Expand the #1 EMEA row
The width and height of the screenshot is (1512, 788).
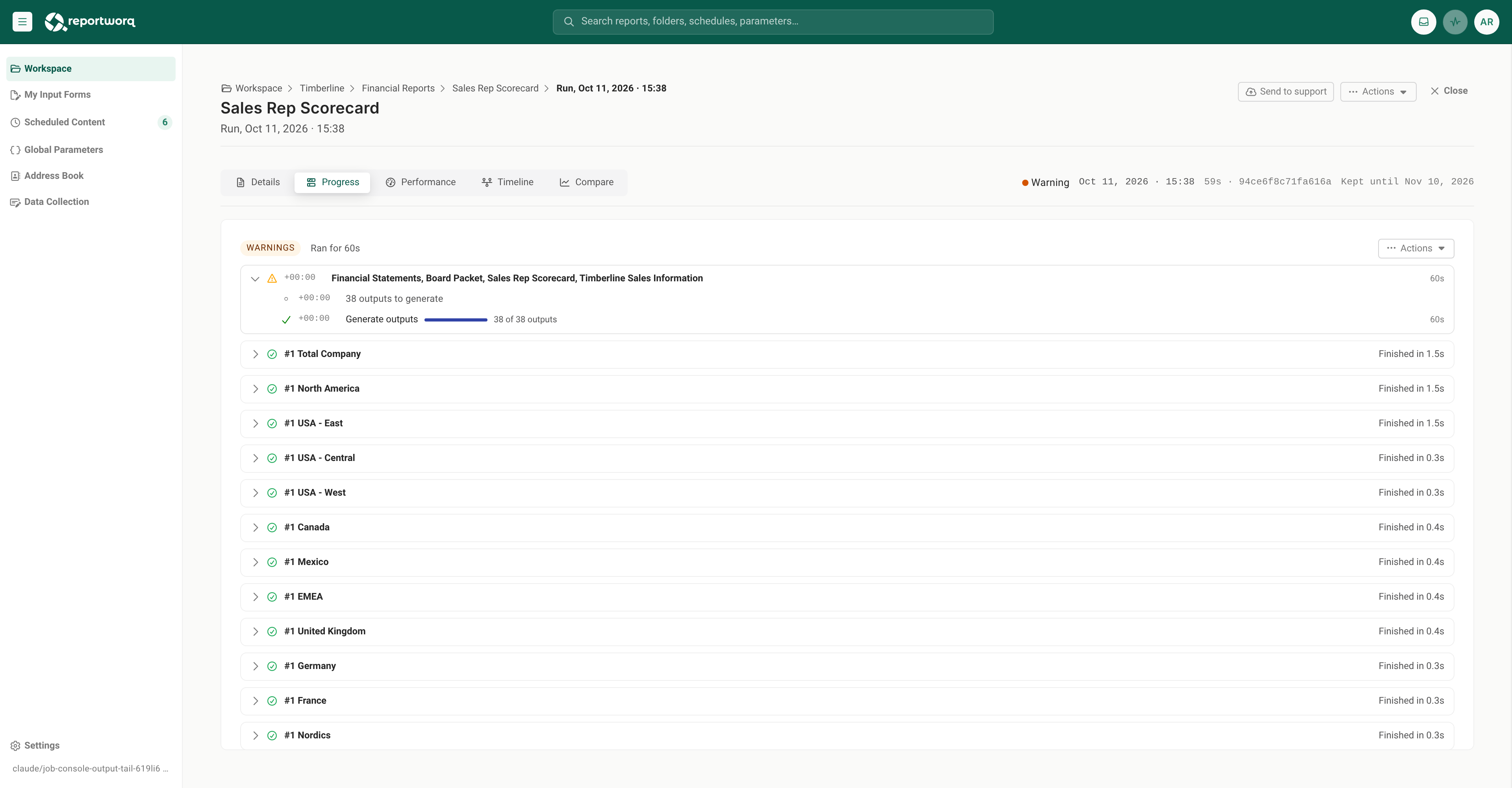pos(255,597)
